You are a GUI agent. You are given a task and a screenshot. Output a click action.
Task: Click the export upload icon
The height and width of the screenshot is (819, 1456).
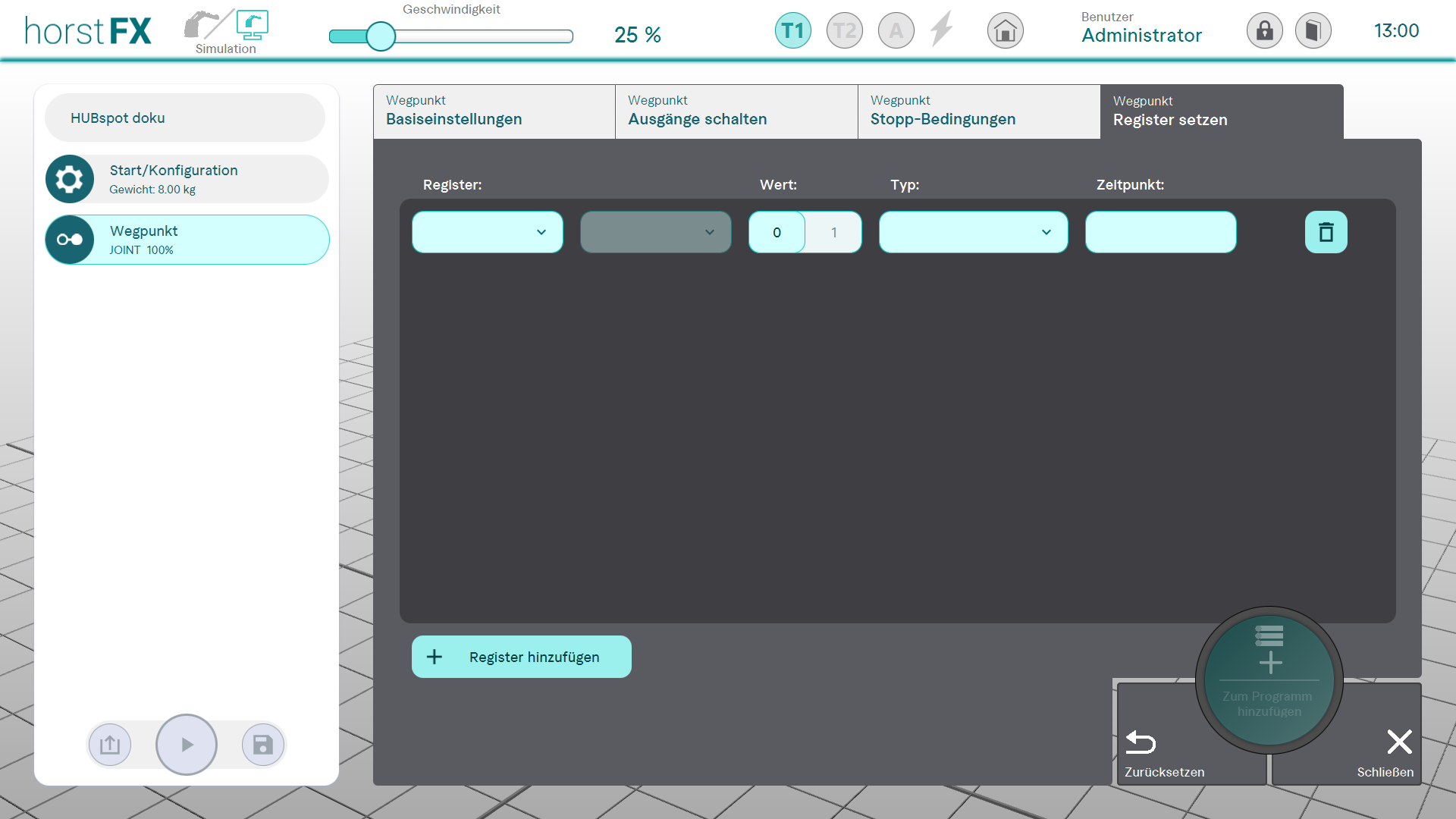110,745
